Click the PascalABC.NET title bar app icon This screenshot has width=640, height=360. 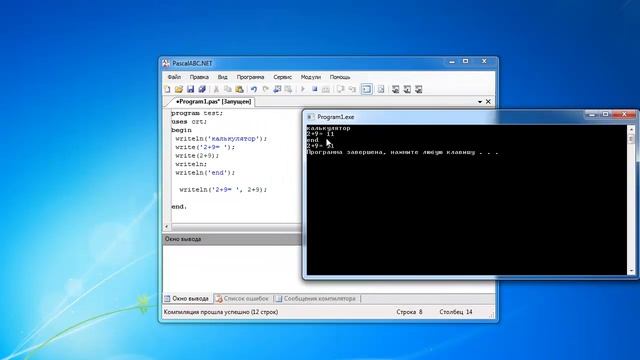click(166, 63)
